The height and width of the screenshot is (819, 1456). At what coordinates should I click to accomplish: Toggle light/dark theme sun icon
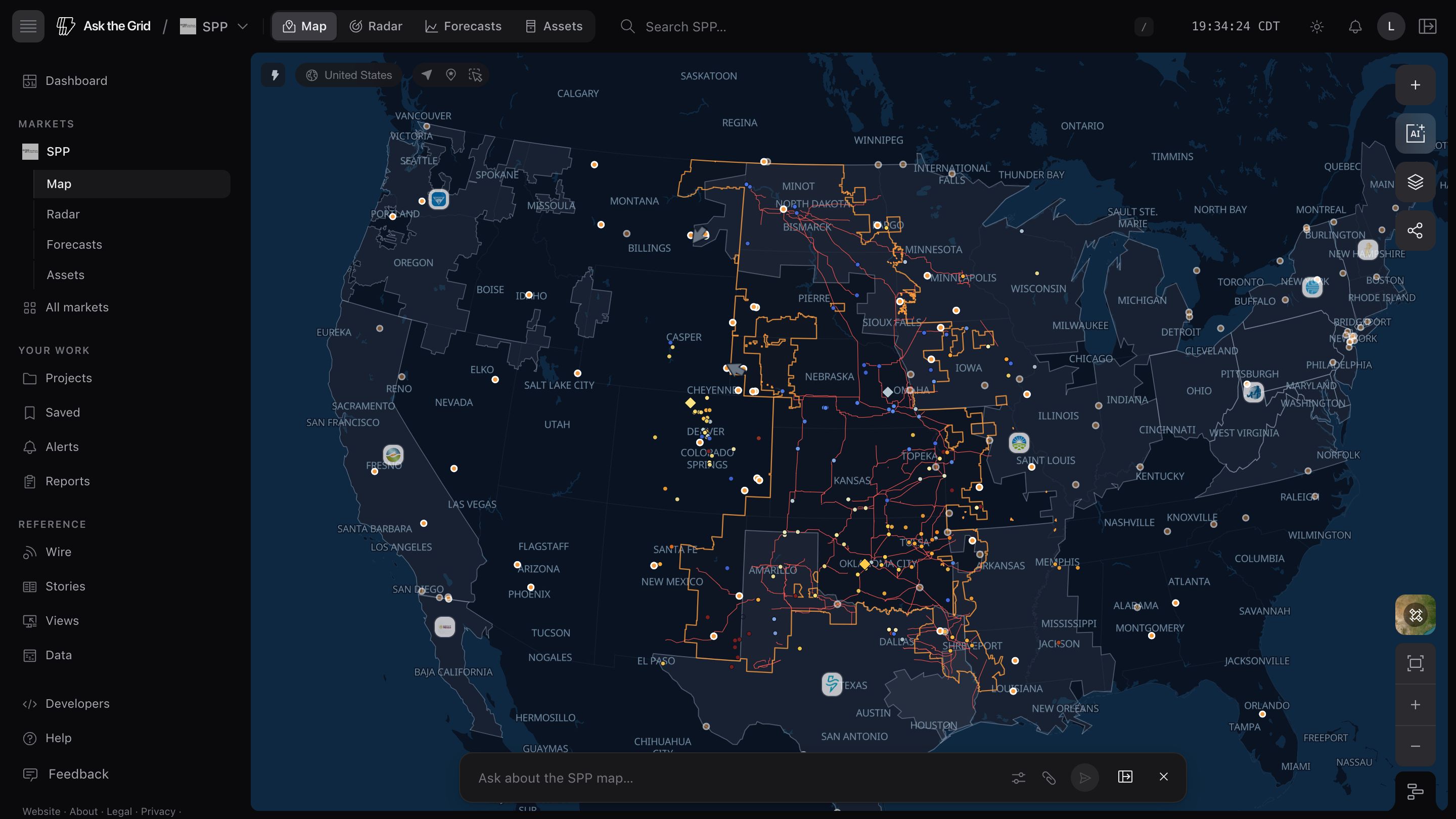pyautogui.click(x=1316, y=27)
